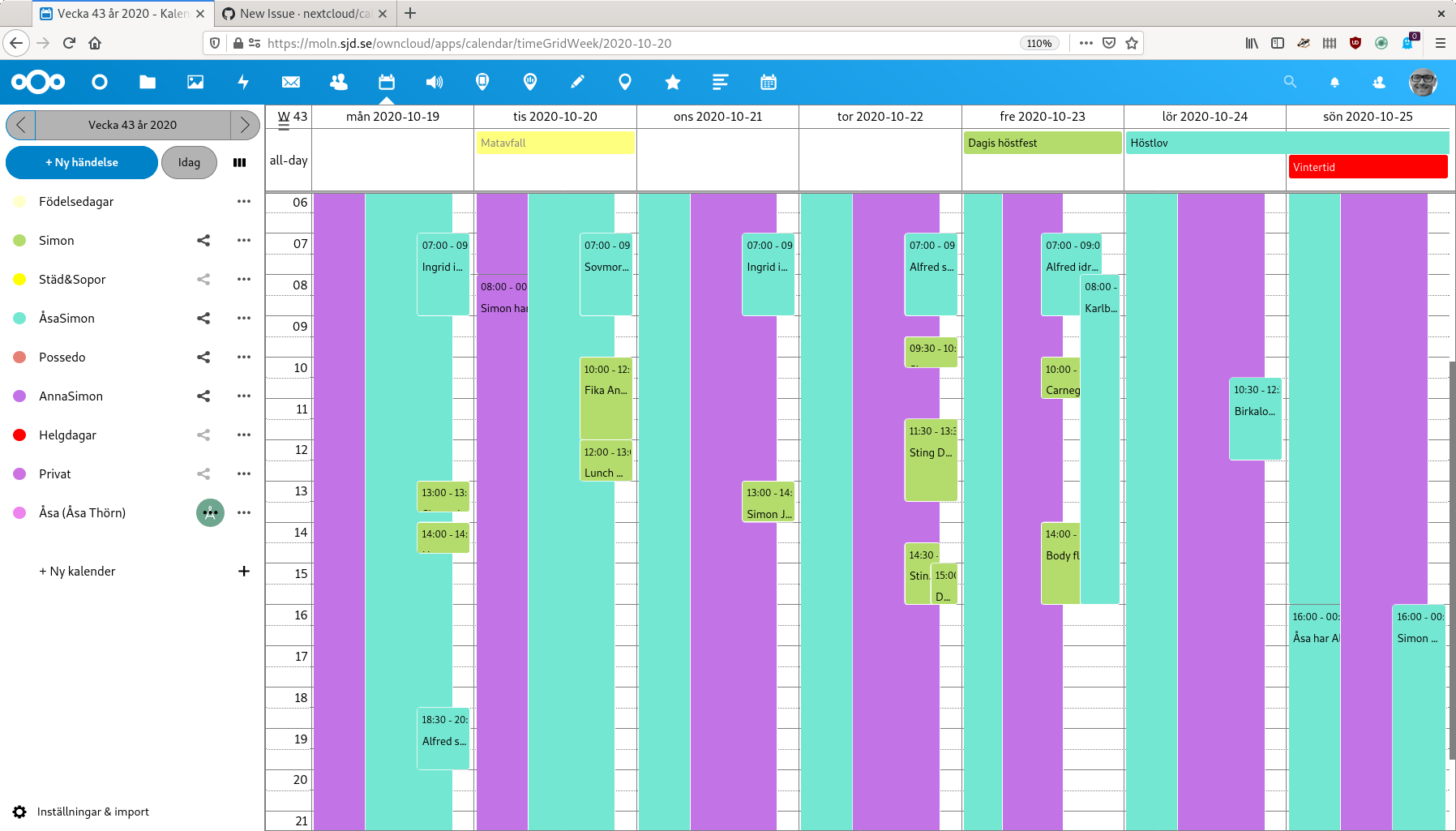Open the Bookmarks star icon
The width and height of the screenshot is (1456, 831).
pyautogui.click(x=672, y=82)
